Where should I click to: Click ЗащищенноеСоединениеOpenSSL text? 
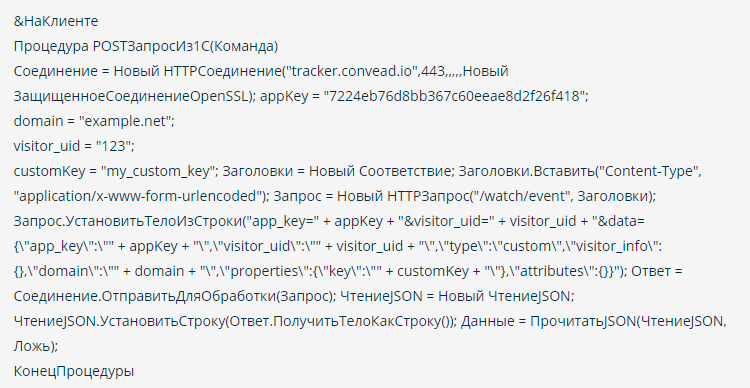(x=131, y=96)
